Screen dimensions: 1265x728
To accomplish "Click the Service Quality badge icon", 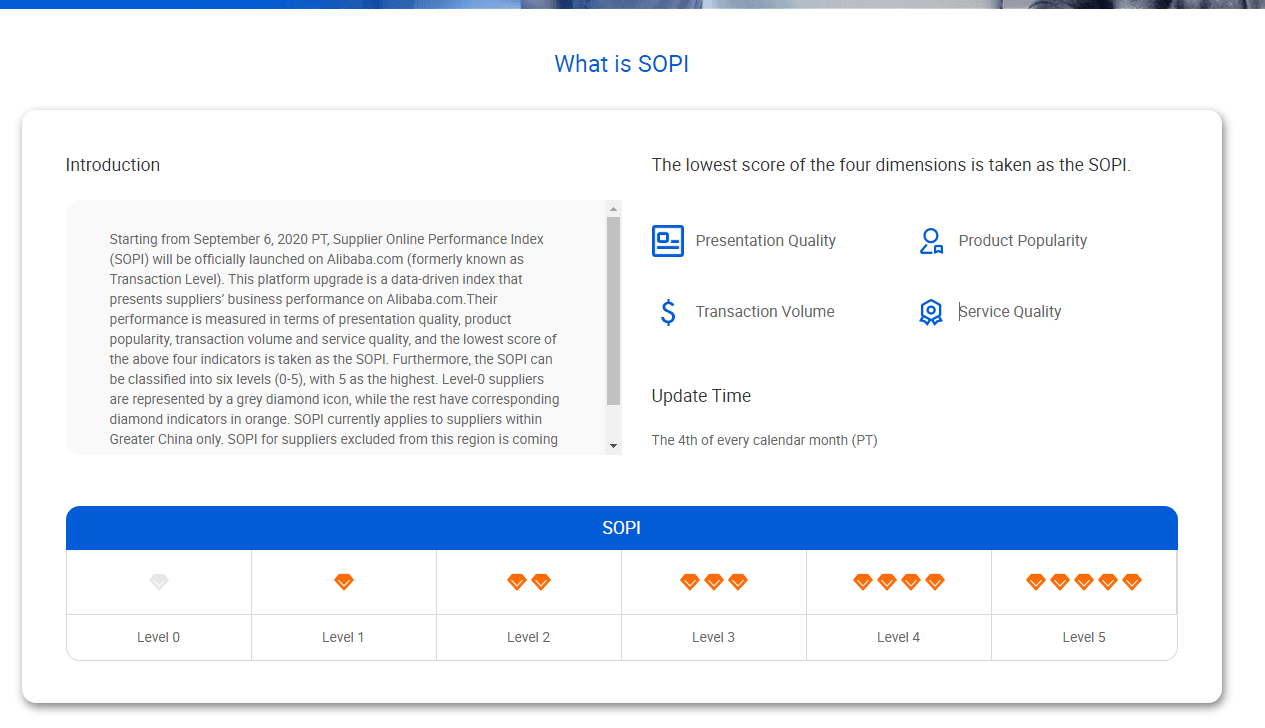I will coord(931,312).
